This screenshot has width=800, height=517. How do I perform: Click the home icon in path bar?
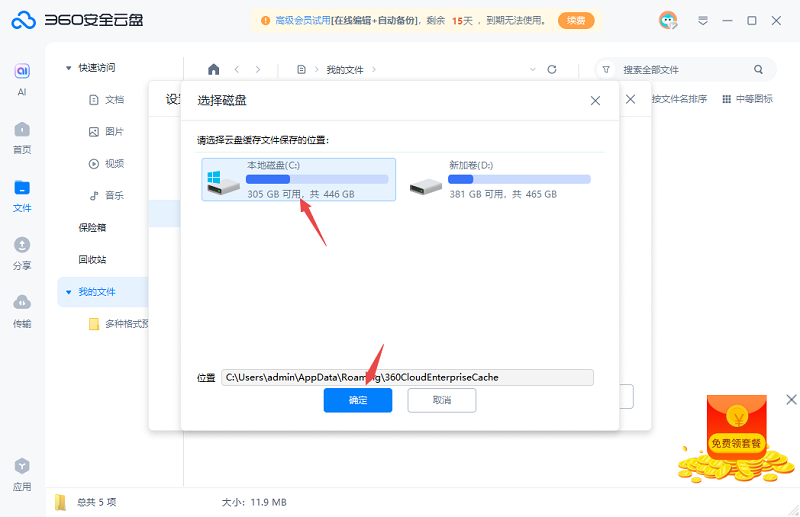pos(214,69)
